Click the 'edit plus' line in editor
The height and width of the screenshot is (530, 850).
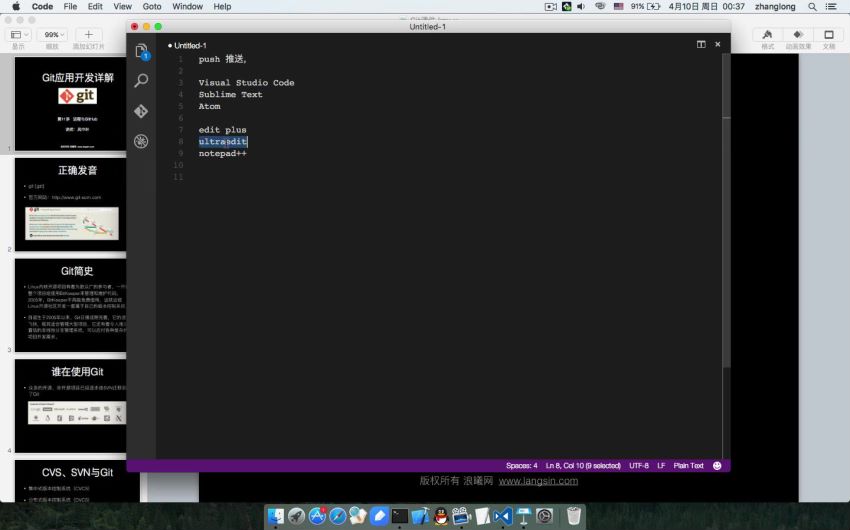pos(222,130)
